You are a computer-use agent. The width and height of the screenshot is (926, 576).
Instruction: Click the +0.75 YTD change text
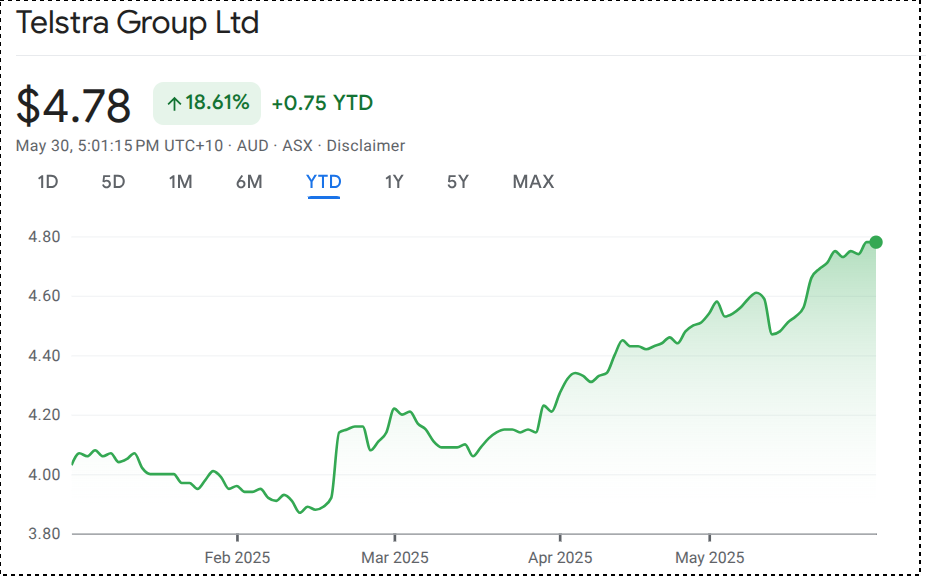pyautogui.click(x=322, y=103)
